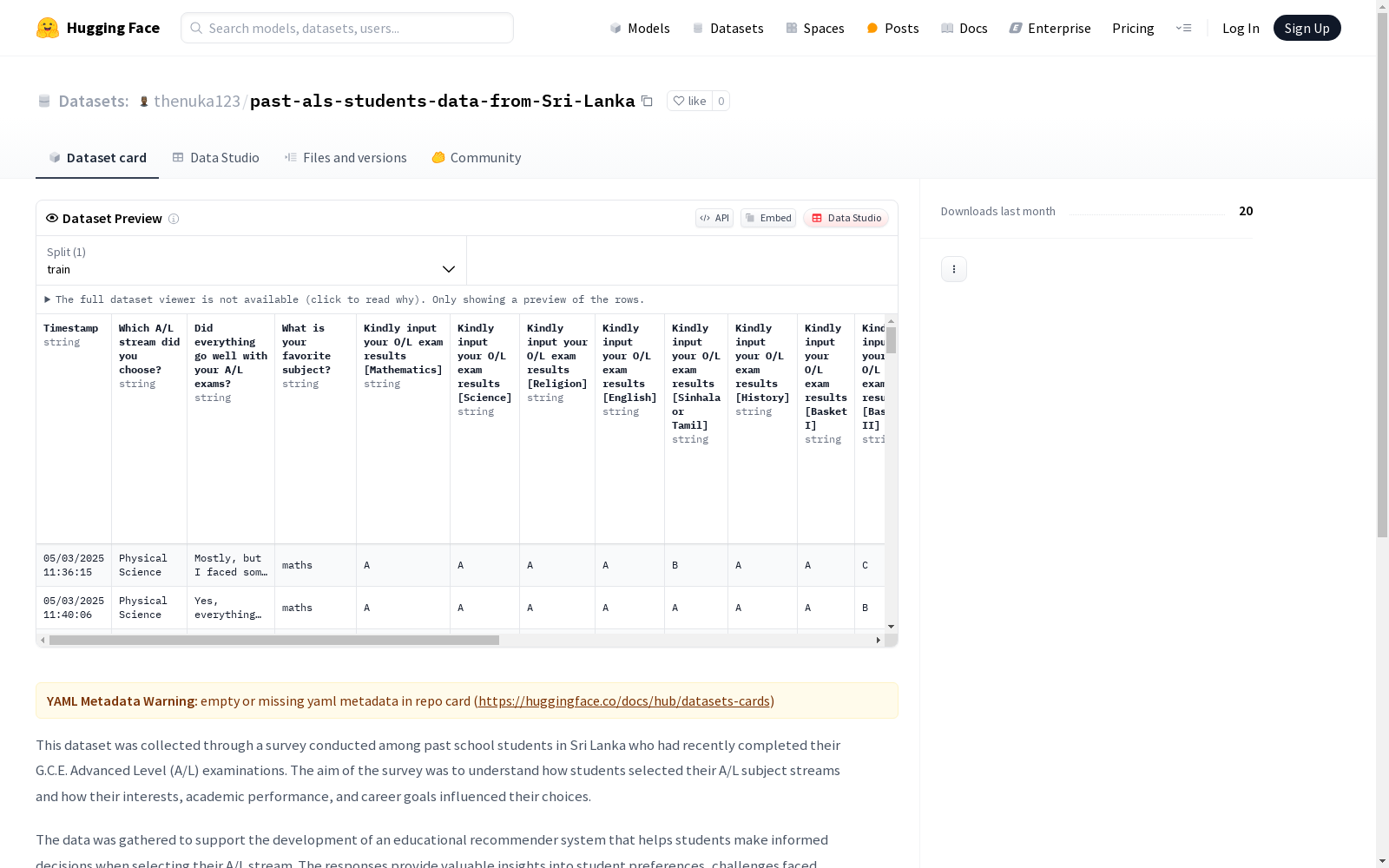Click the Log In link
The height and width of the screenshot is (868, 1389).
click(x=1241, y=28)
